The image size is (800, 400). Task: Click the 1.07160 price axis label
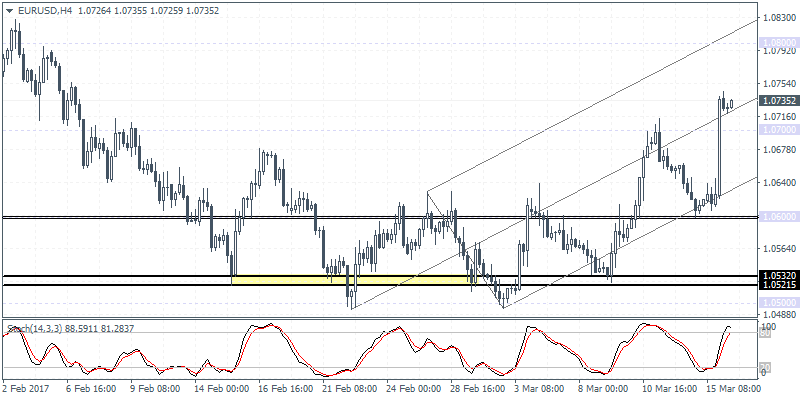click(778, 117)
